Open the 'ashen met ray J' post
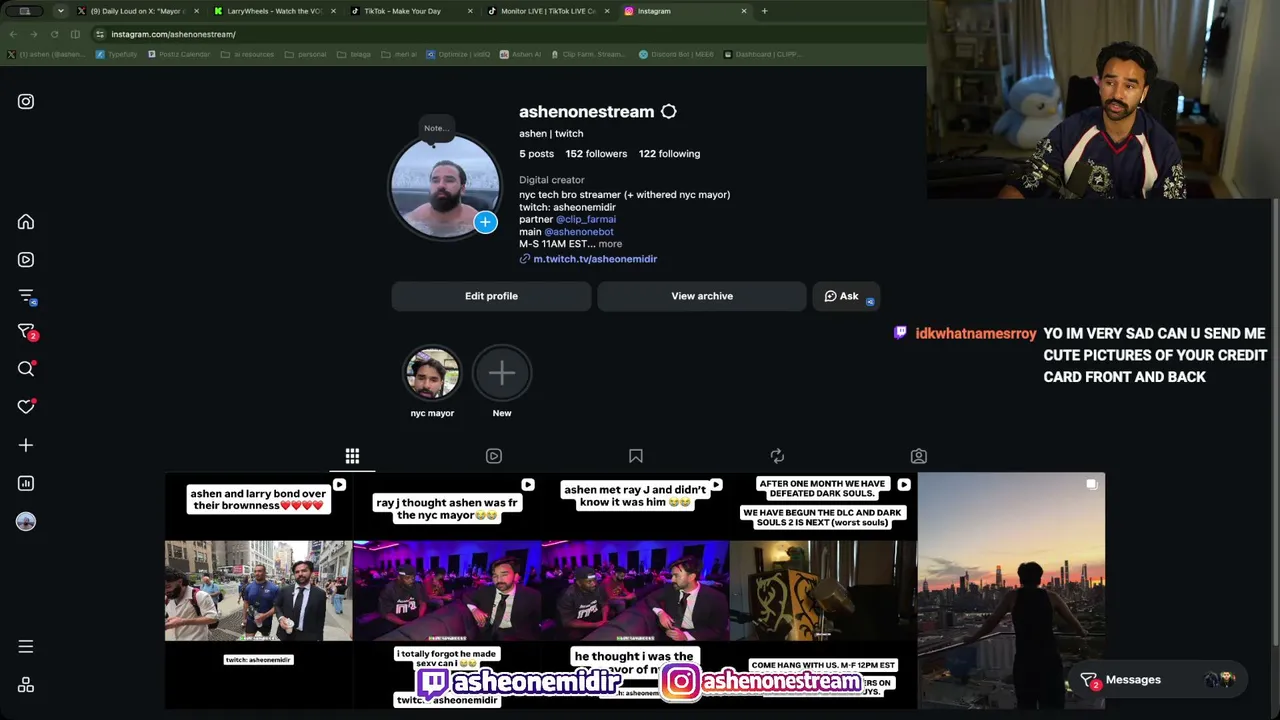The height and width of the screenshot is (720, 1280). (635, 591)
